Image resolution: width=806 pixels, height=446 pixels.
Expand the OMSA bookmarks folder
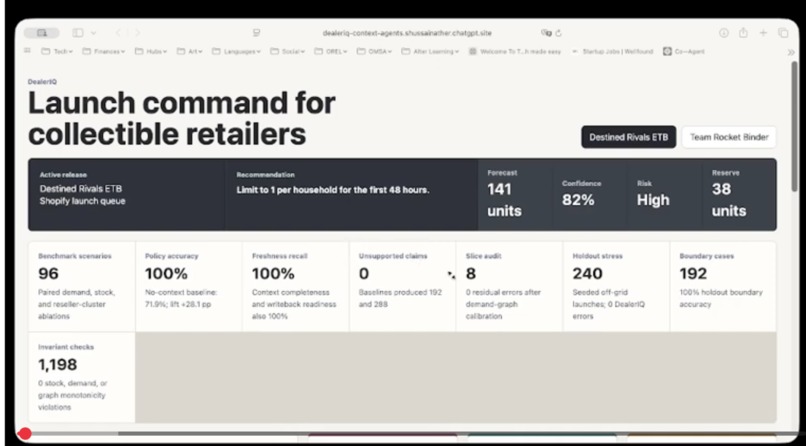[x=375, y=51]
